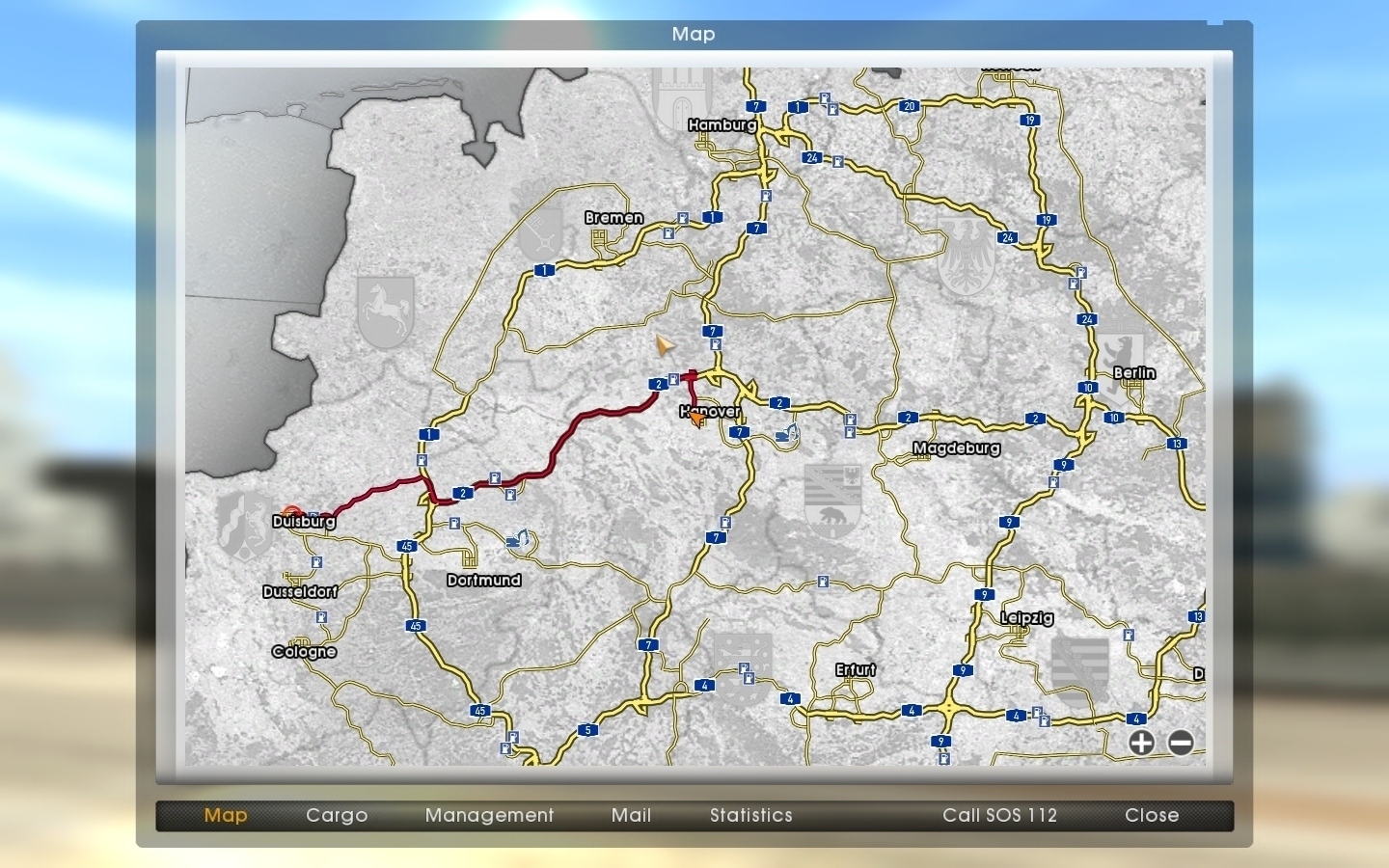Select the Bremen city label

click(613, 218)
